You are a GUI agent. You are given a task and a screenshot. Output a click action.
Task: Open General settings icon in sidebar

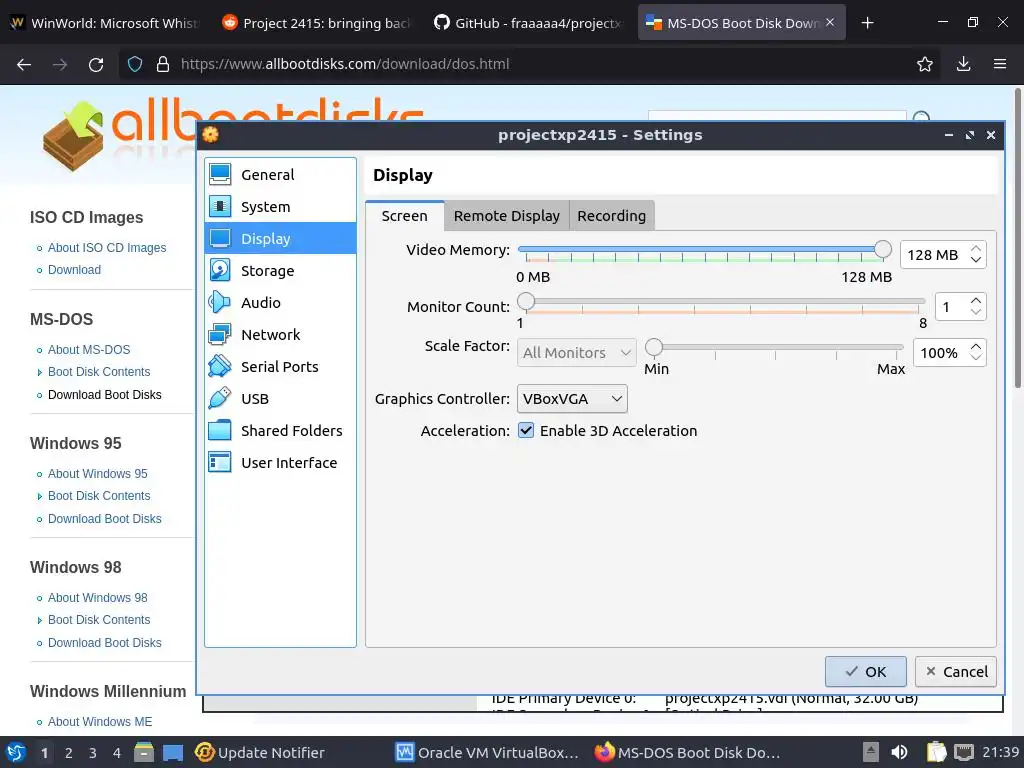click(x=219, y=174)
